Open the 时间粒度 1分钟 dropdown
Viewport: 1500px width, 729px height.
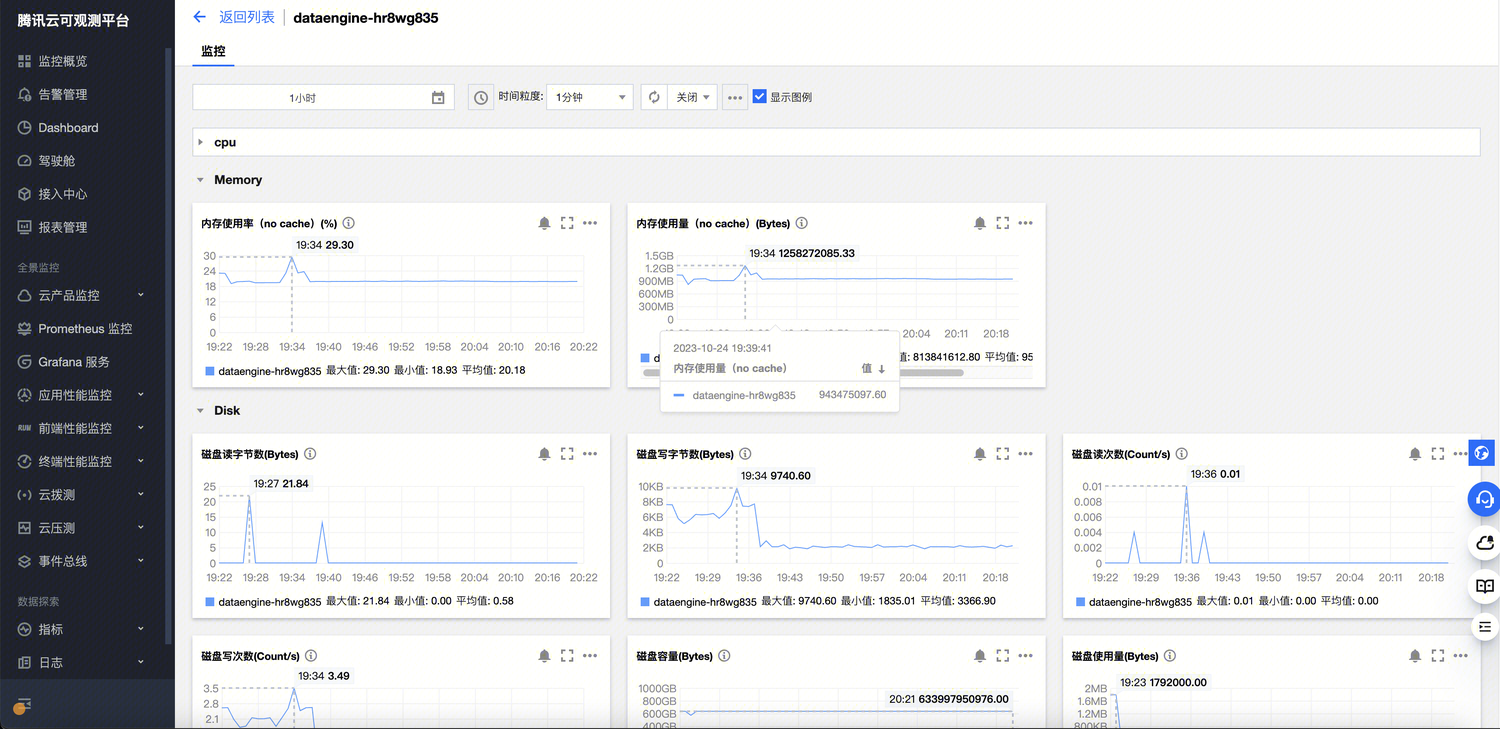click(589, 97)
